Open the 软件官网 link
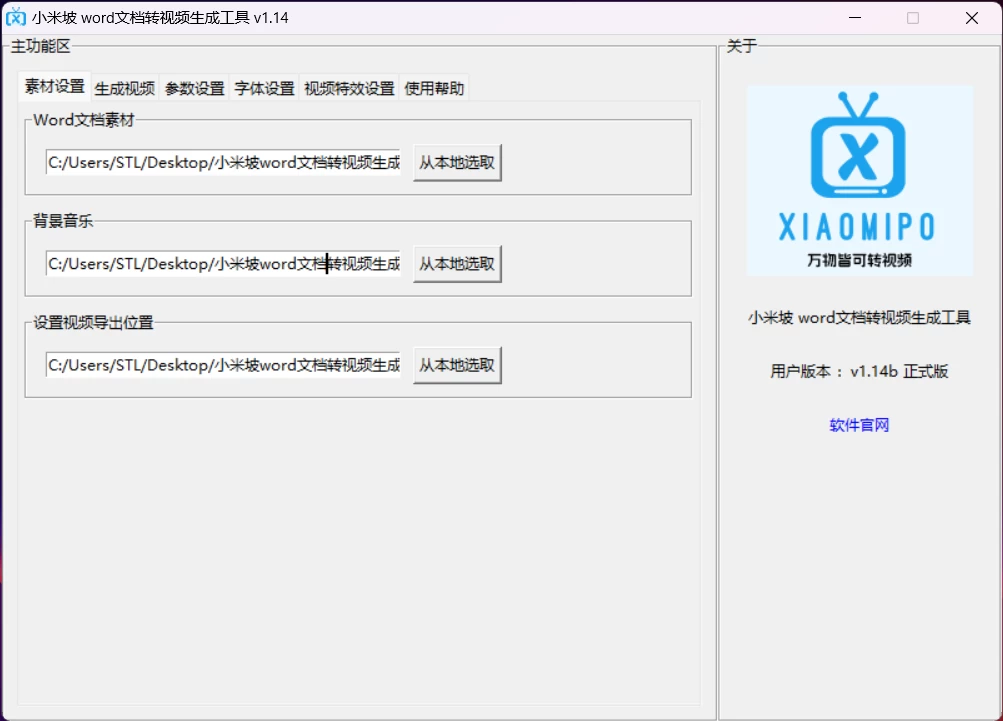This screenshot has height=721, width=1003. click(859, 425)
